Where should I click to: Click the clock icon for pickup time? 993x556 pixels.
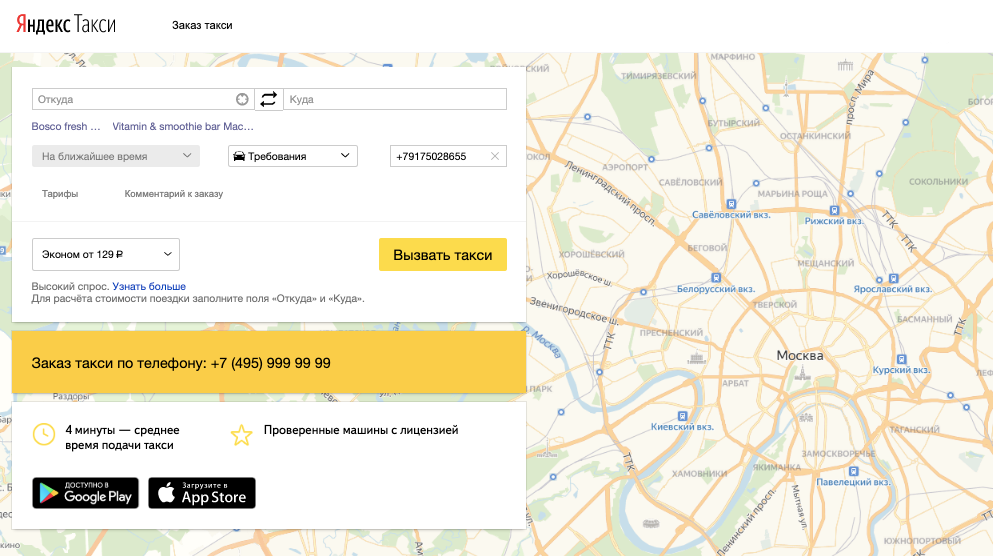pyautogui.click(x=44, y=434)
